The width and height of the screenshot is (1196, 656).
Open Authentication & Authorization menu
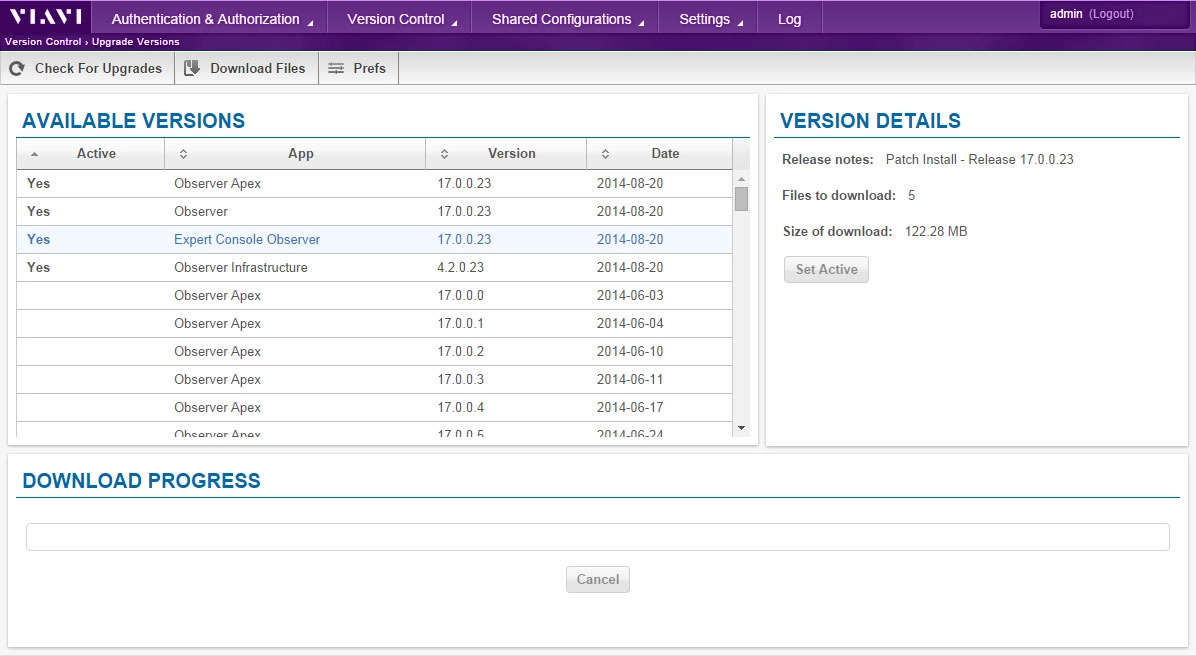coord(212,19)
